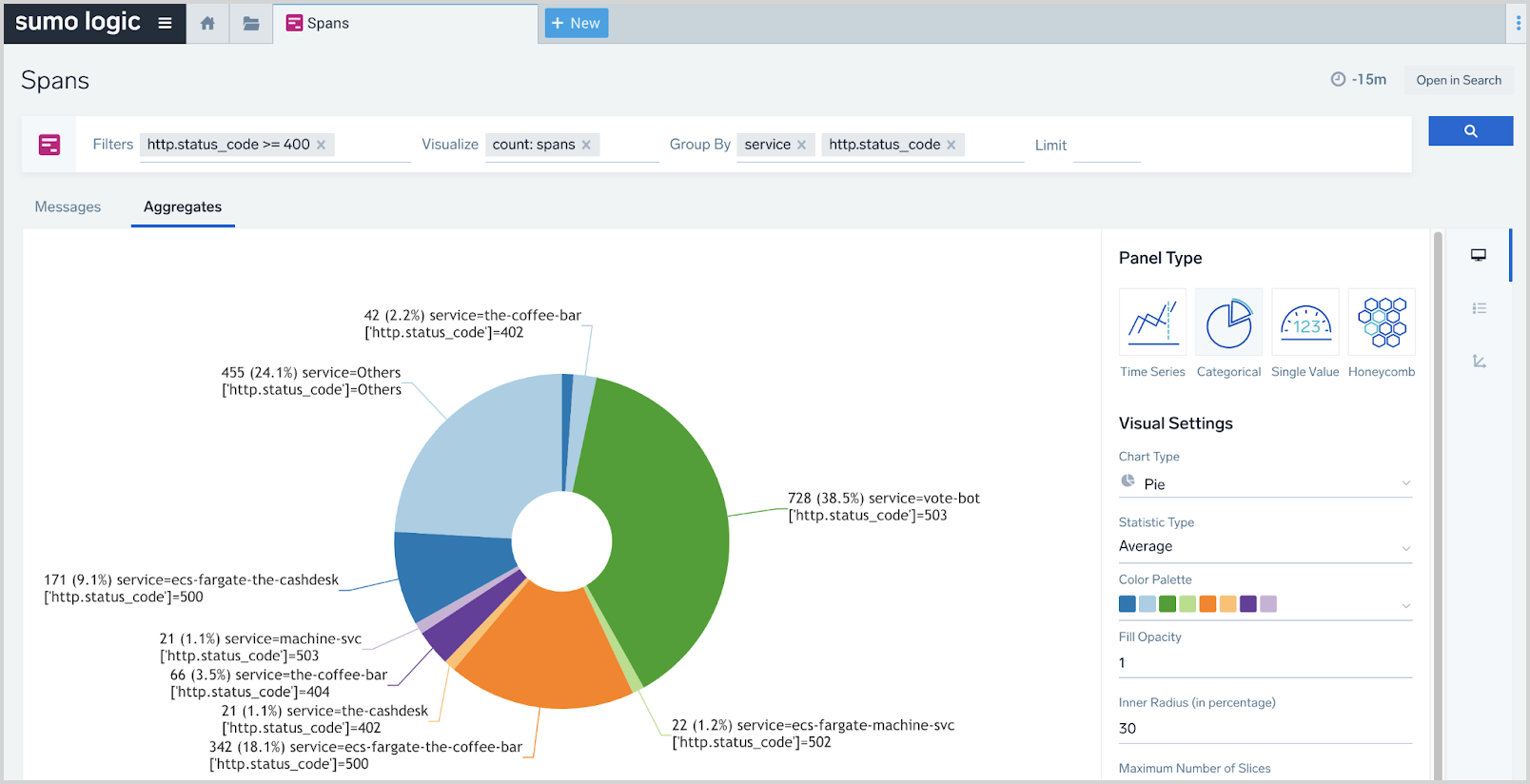Switch to the Aggregates tab
Screen dimensions: 1530x784
[183, 206]
